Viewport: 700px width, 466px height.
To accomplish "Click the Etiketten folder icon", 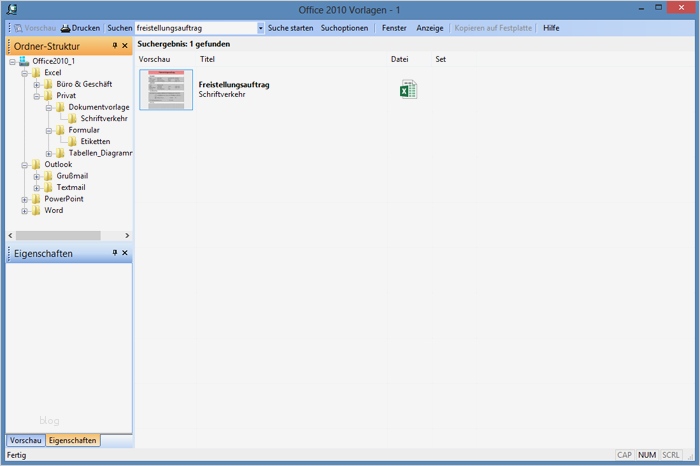I will 72,141.
